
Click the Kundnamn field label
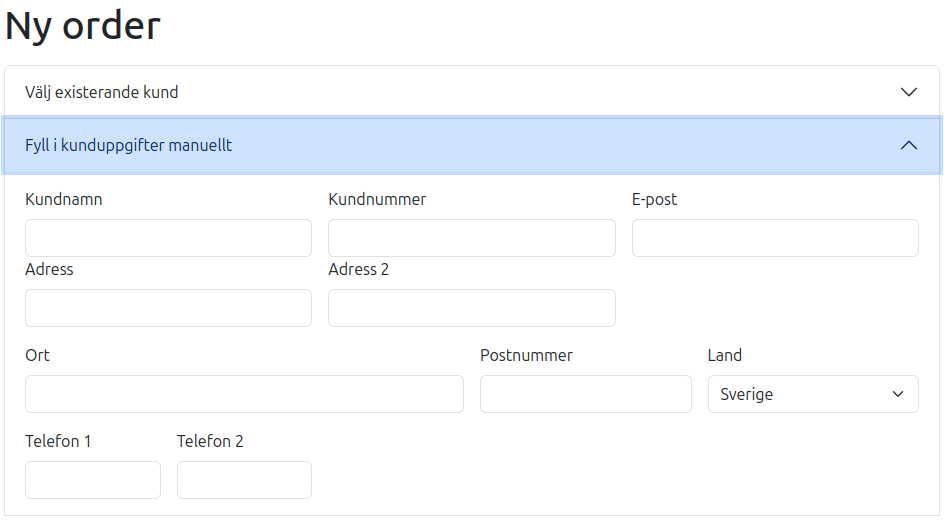tap(64, 199)
